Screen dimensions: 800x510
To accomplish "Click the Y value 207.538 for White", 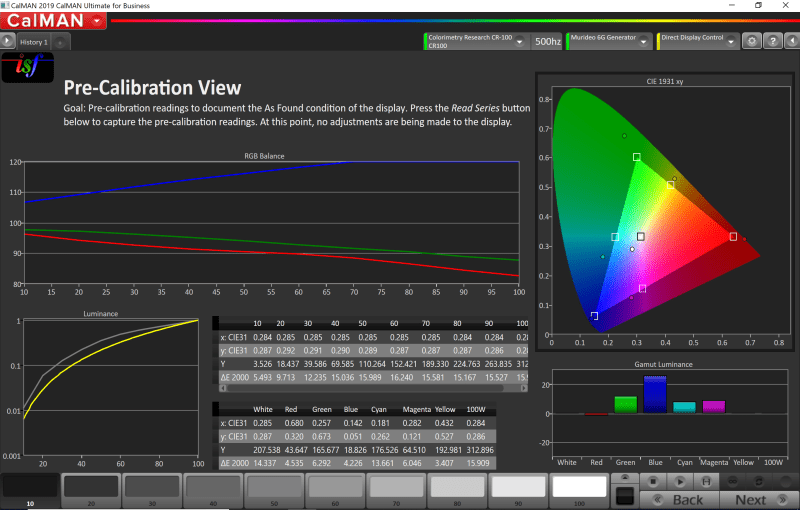I will 266,450.
